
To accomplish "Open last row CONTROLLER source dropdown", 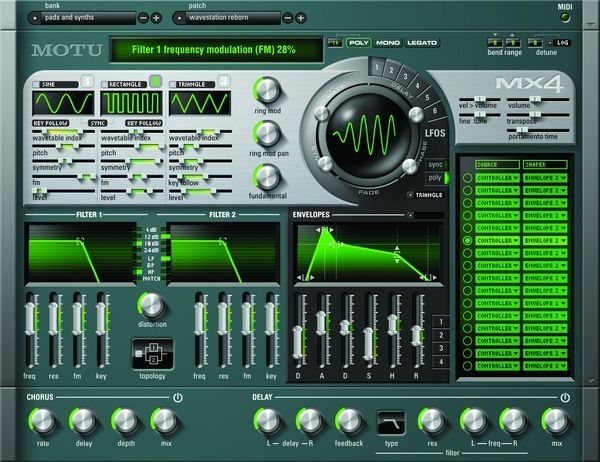I will [x=497, y=366].
